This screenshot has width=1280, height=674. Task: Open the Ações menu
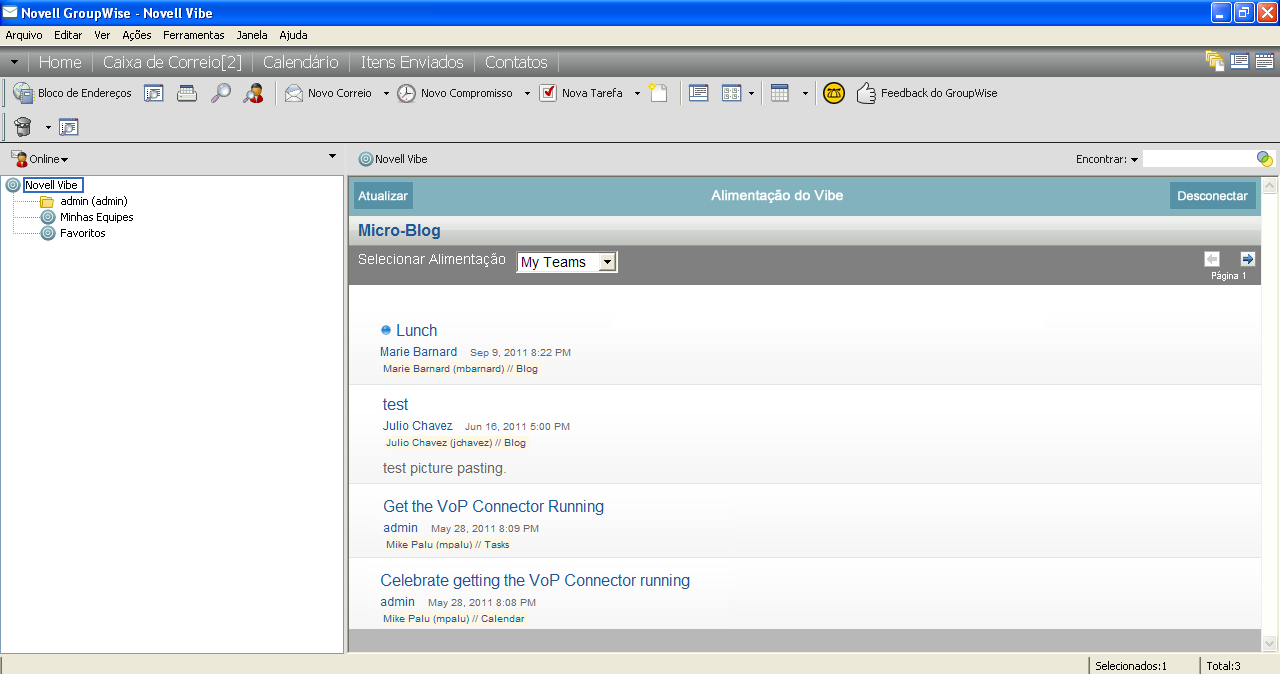point(137,35)
